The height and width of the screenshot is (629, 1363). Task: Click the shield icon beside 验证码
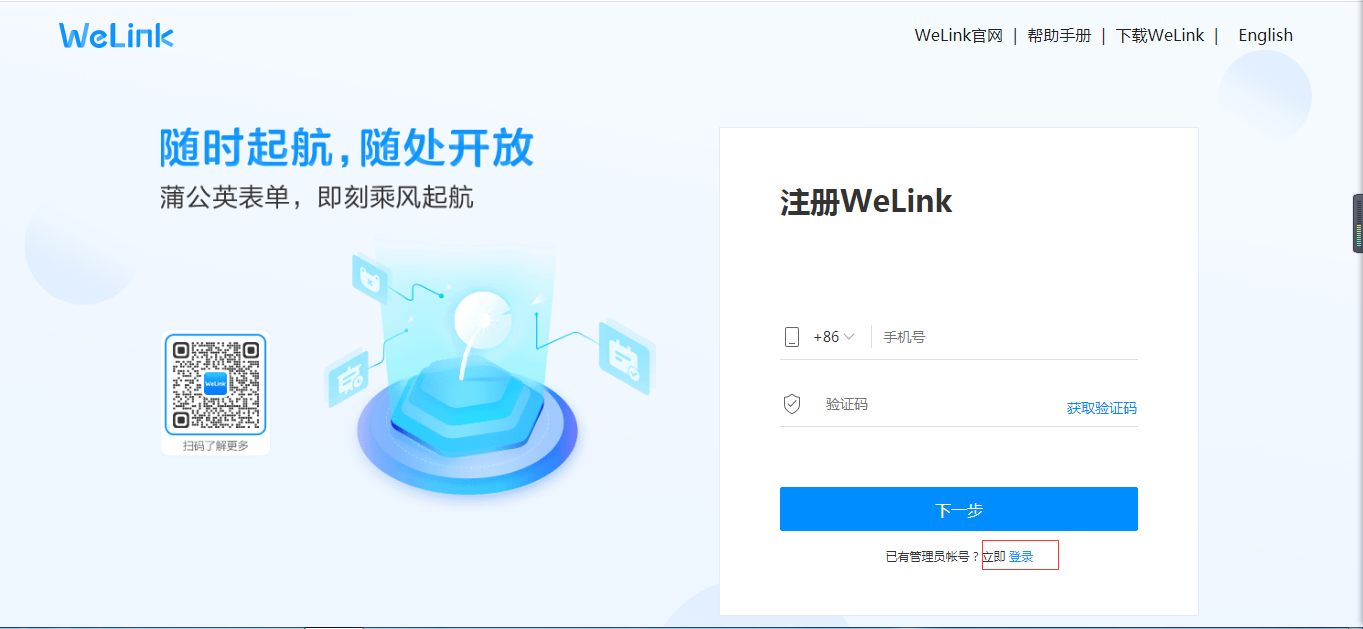792,404
